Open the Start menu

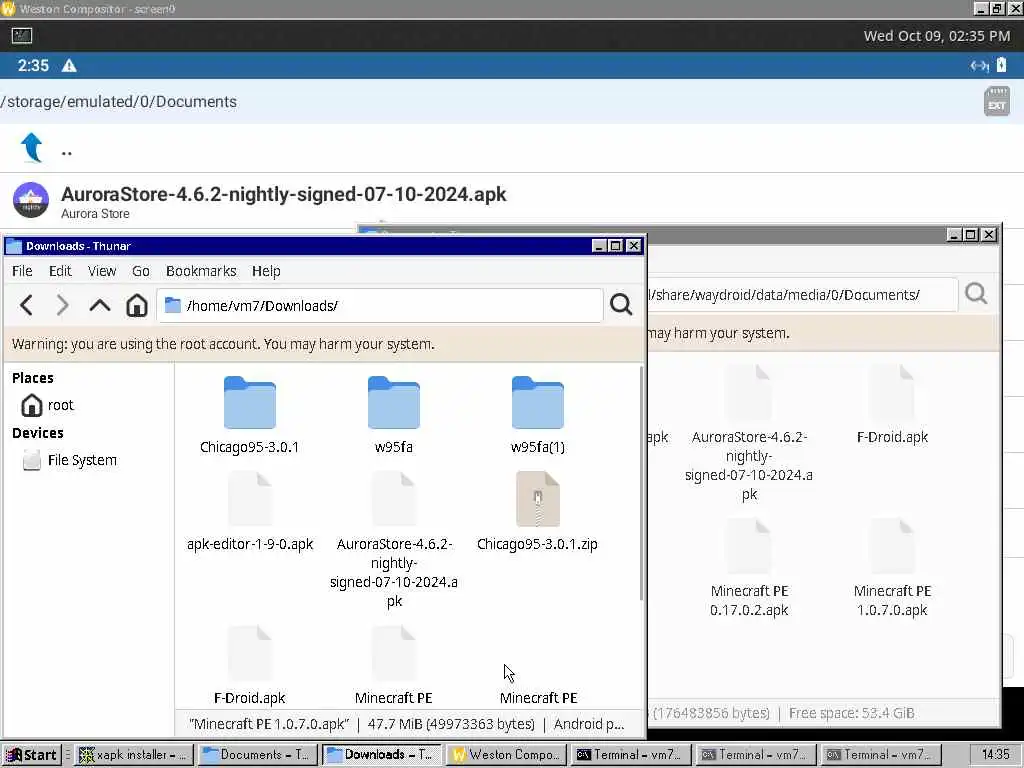[31, 755]
